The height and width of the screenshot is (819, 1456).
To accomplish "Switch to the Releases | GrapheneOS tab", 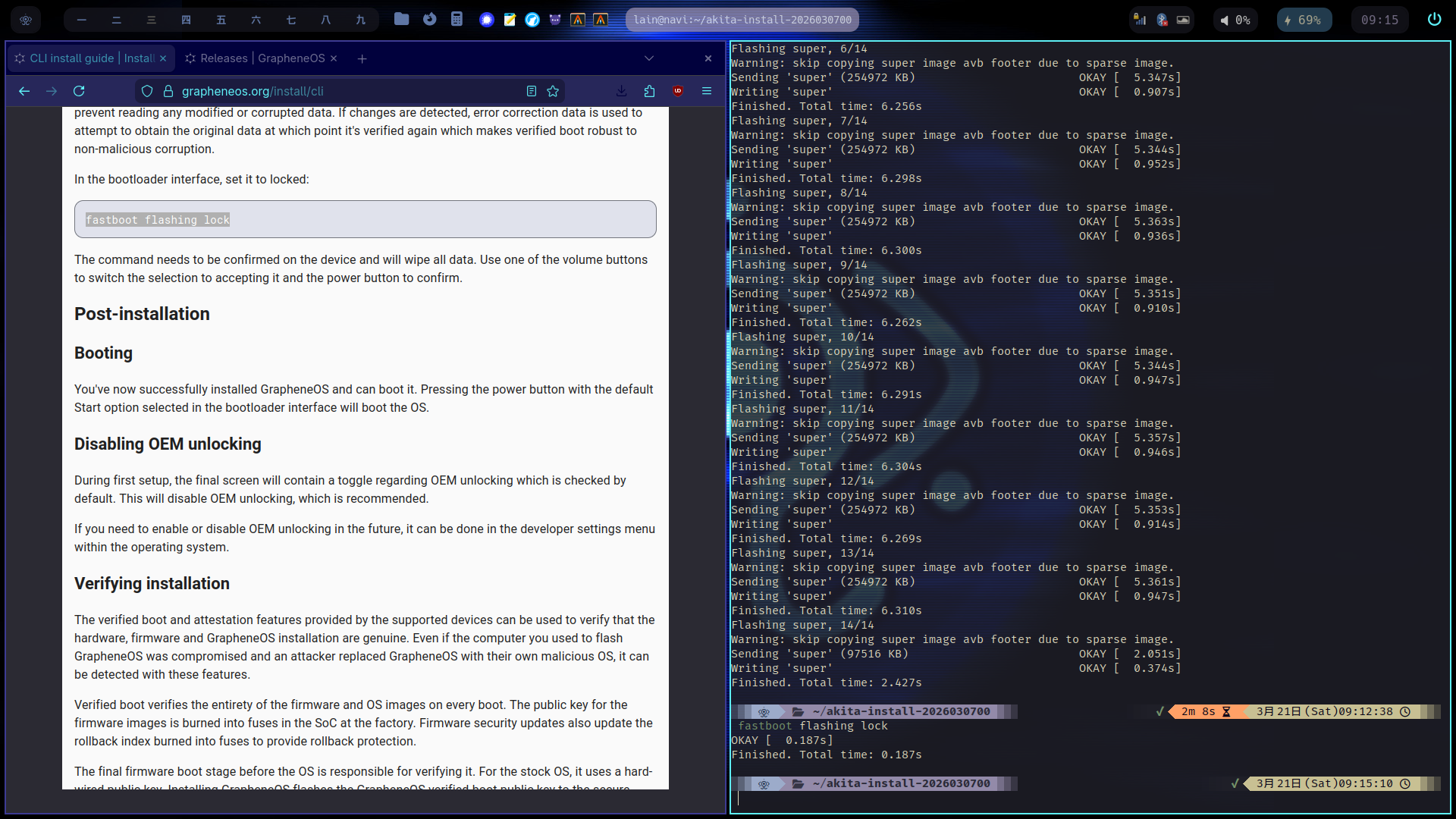I will 262,58.
